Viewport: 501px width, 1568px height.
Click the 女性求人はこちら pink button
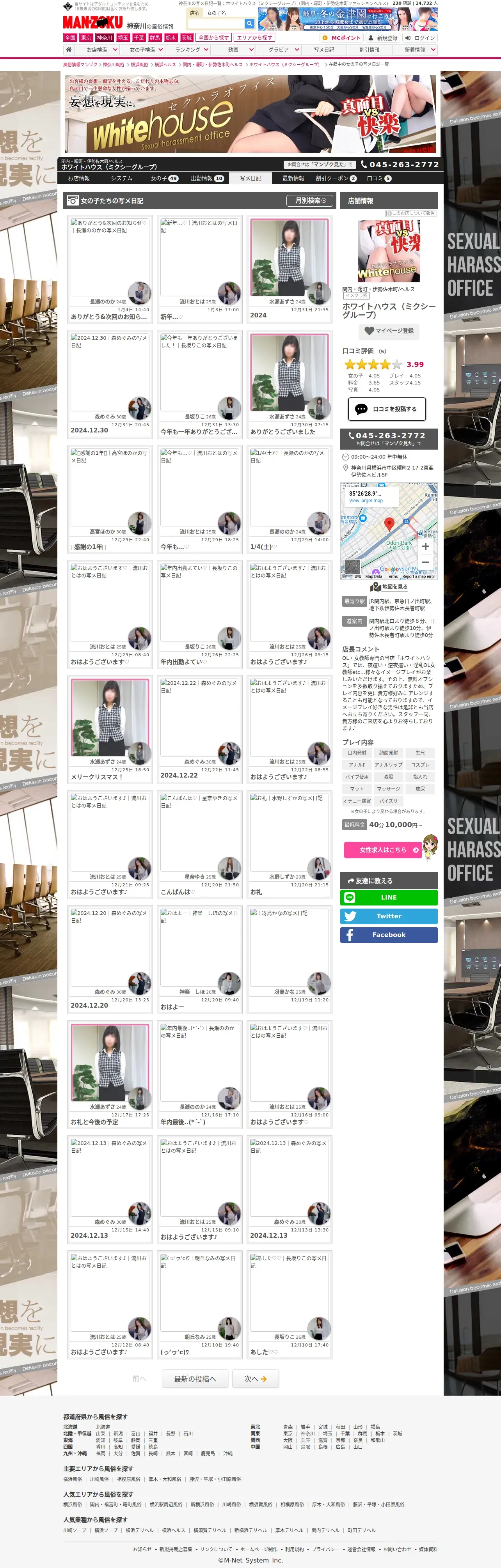click(383, 850)
